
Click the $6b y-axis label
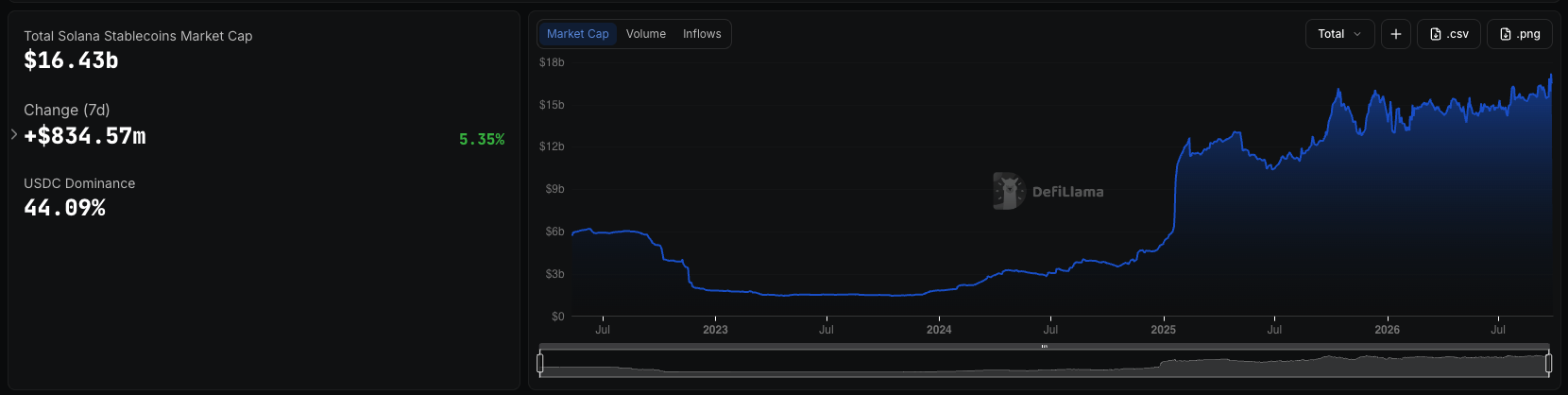point(554,232)
